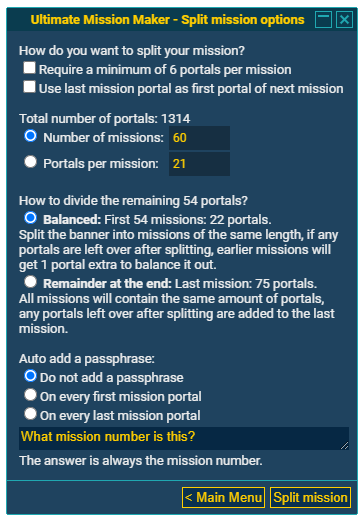The image size is (363, 522).
Task: Click the Split mission button
Action: click(310, 498)
